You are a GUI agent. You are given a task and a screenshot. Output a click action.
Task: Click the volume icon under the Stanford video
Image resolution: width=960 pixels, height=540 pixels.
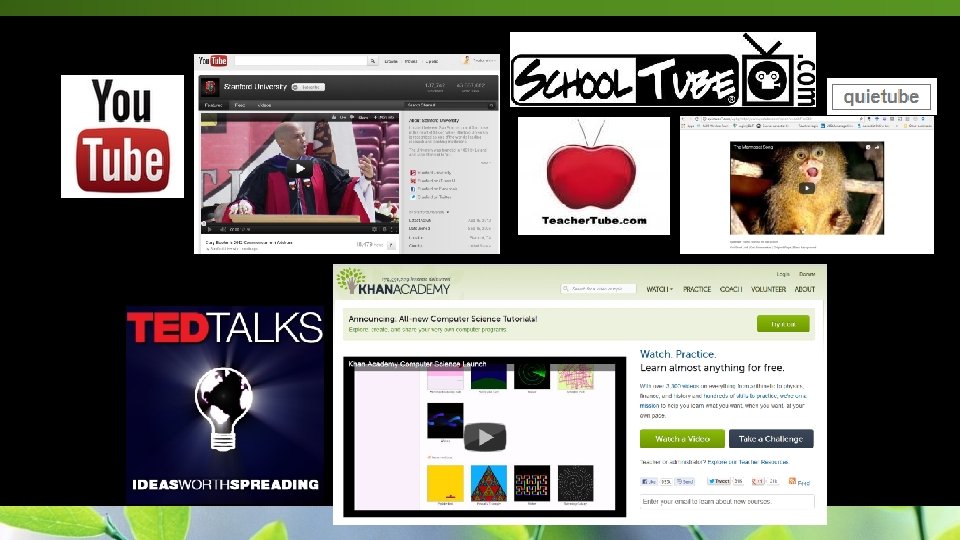(x=221, y=230)
